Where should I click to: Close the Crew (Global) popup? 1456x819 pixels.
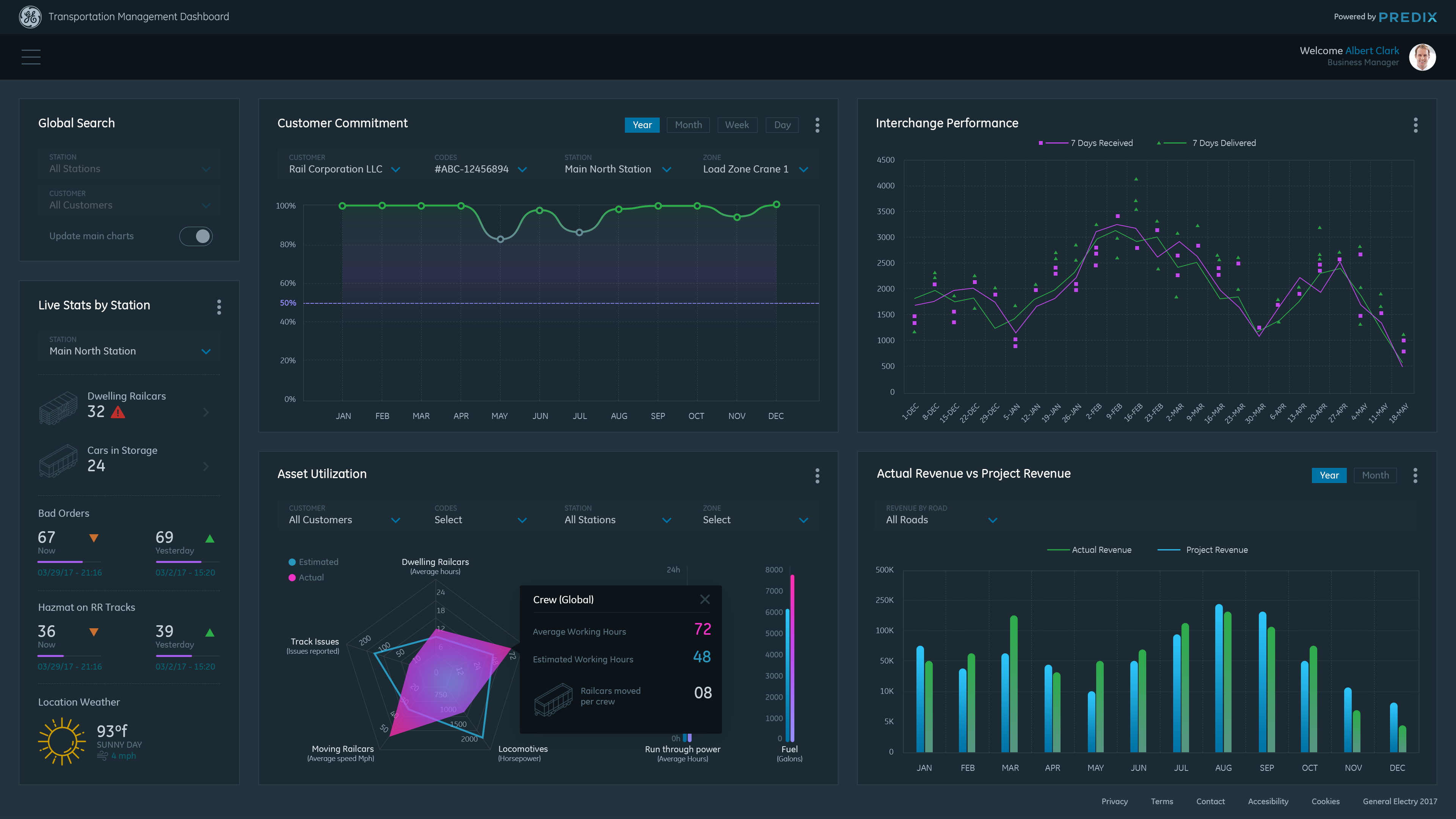pos(704,600)
